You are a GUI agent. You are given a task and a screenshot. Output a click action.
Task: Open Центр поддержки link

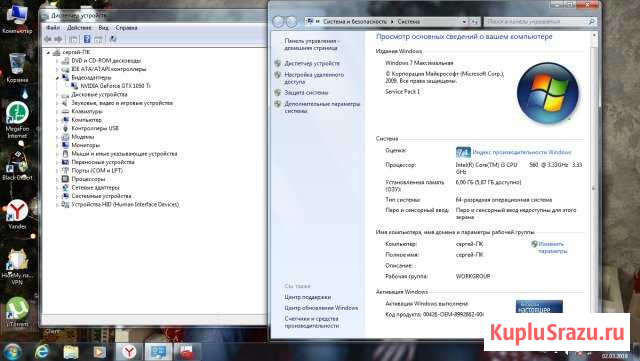tap(307, 297)
